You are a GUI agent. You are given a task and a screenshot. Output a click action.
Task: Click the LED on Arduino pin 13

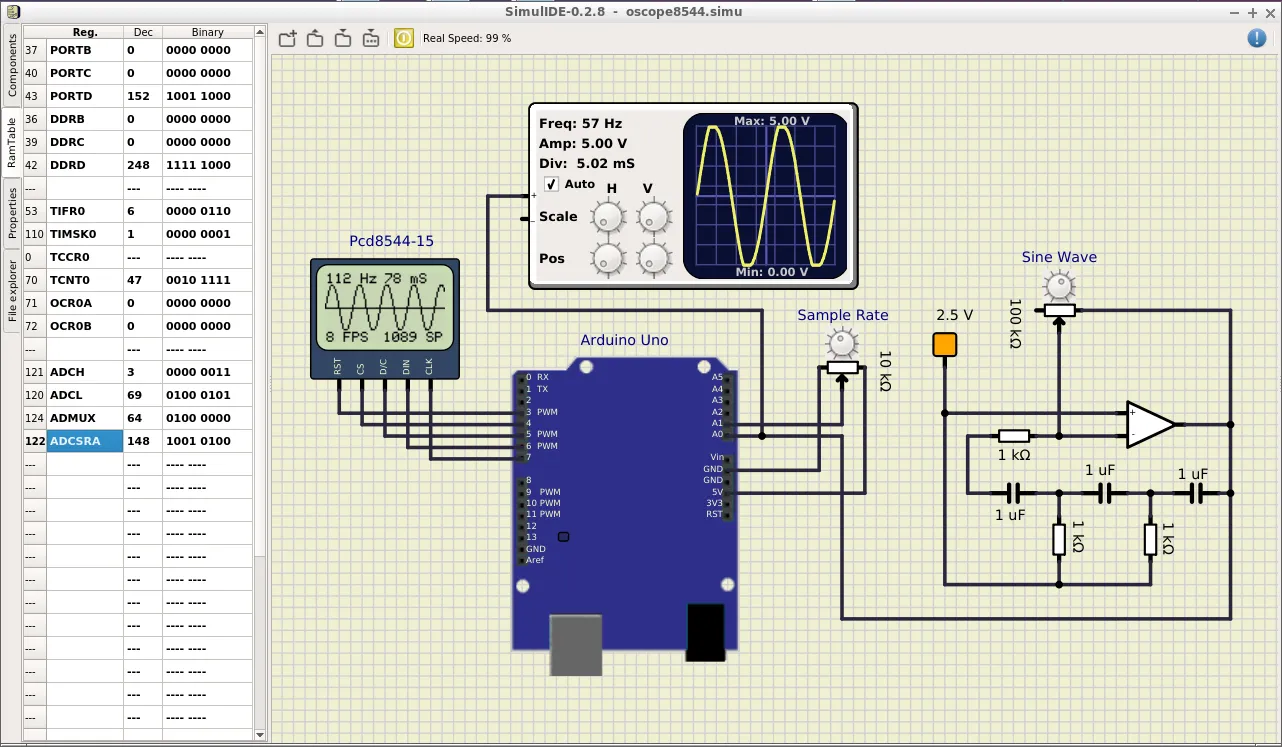pos(563,537)
